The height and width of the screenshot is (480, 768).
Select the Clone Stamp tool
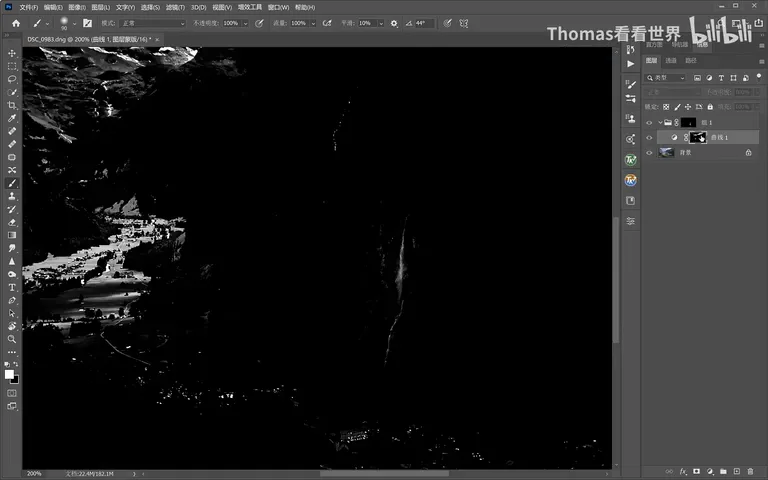tap(12, 196)
